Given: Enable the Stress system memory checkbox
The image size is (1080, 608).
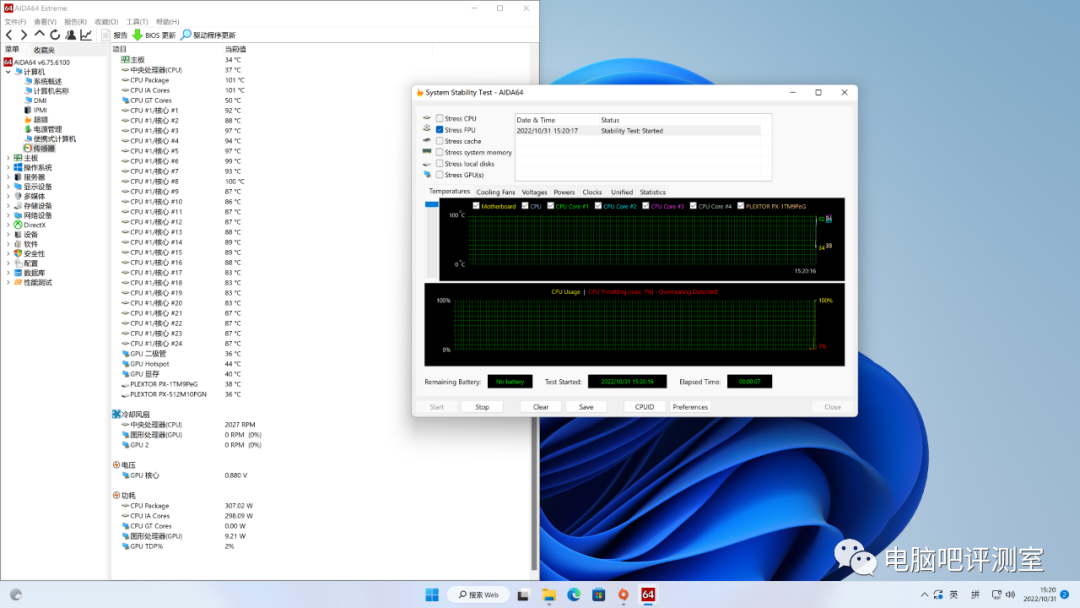Looking at the screenshot, I should [439, 152].
